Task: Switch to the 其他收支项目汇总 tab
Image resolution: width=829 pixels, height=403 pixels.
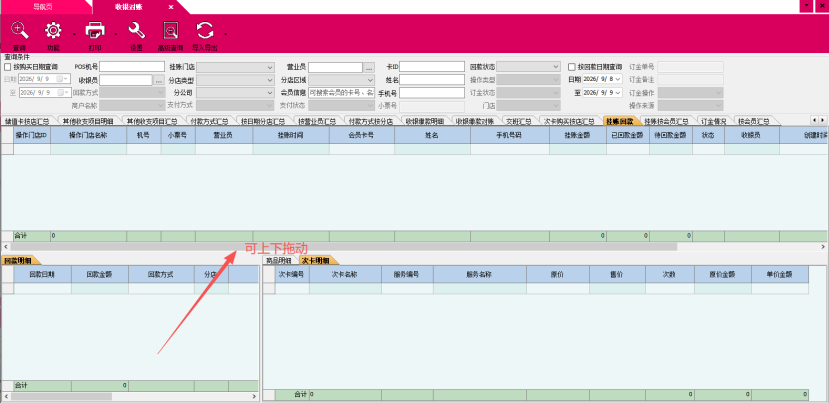Action: pyautogui.click(x=152, y=121)
